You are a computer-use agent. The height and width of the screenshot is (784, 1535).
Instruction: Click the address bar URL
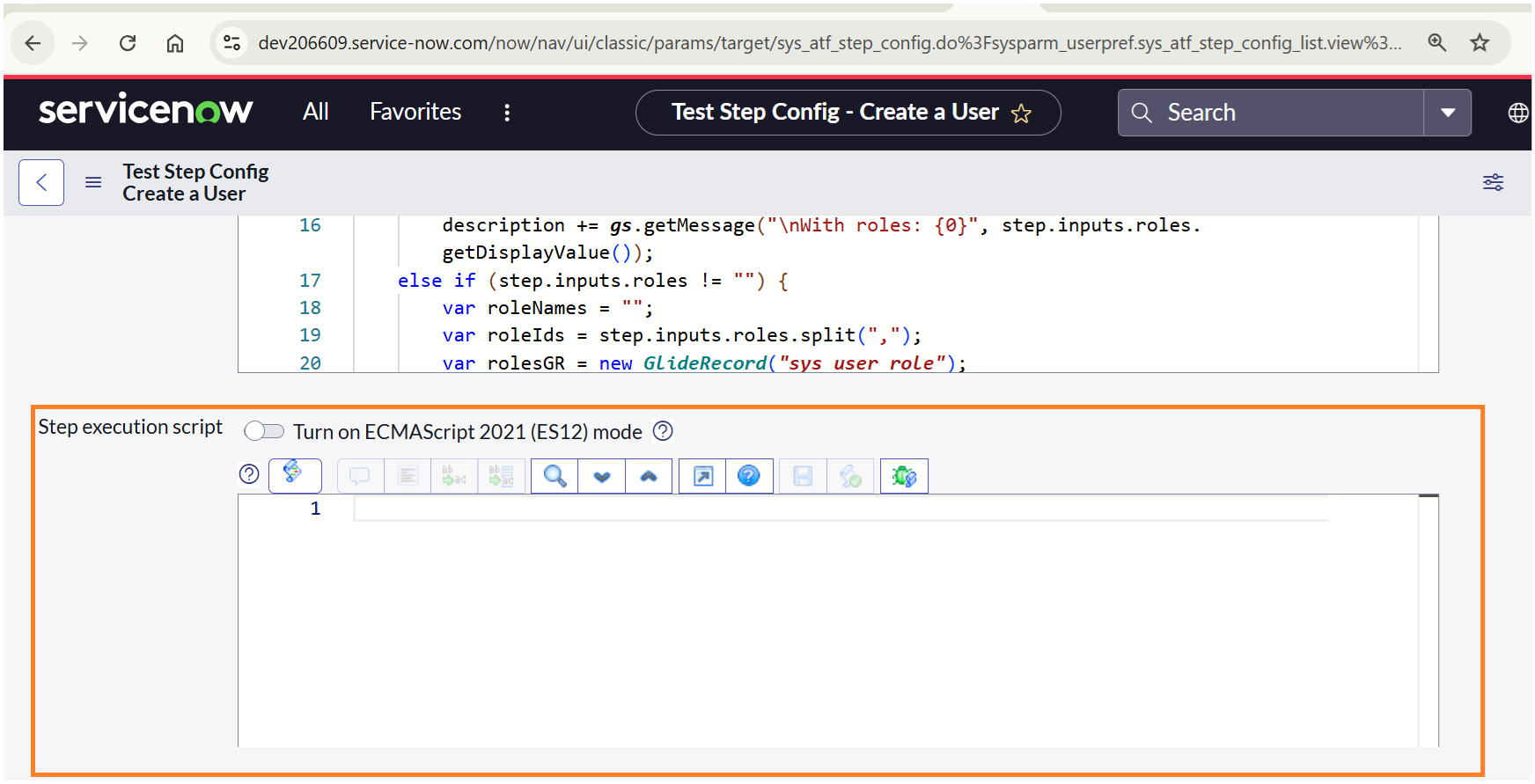pyautogui.click(x=829, y=43)
